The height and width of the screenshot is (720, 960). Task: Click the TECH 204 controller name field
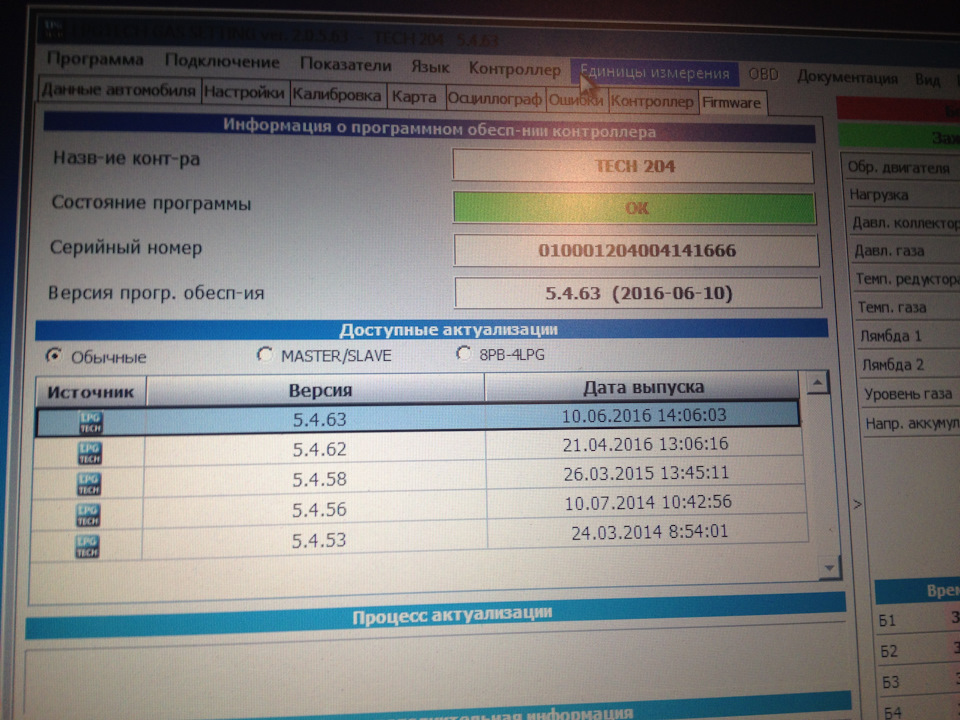pos(633,166)
